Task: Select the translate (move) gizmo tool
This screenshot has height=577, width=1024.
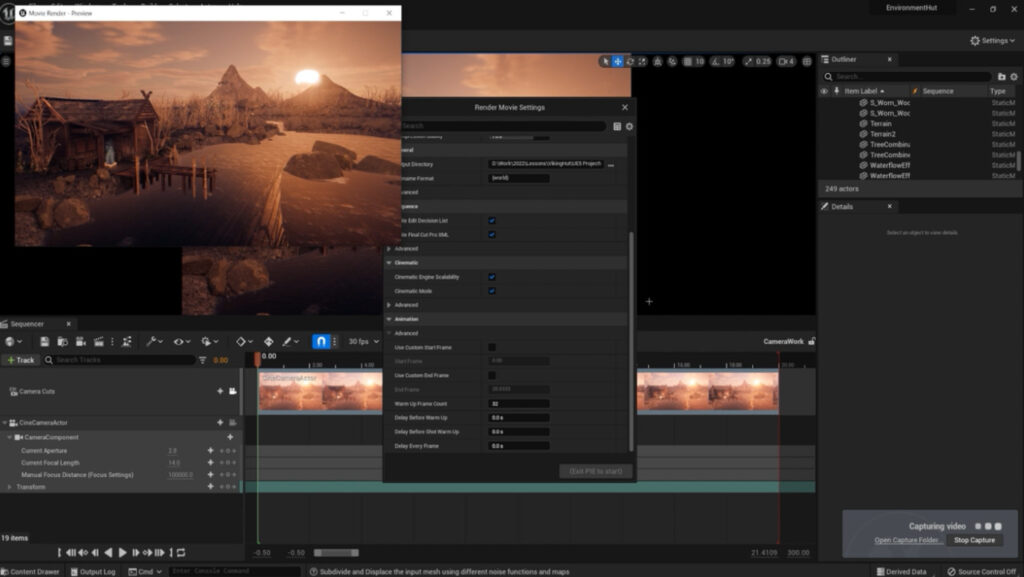Action: (618, 62)
